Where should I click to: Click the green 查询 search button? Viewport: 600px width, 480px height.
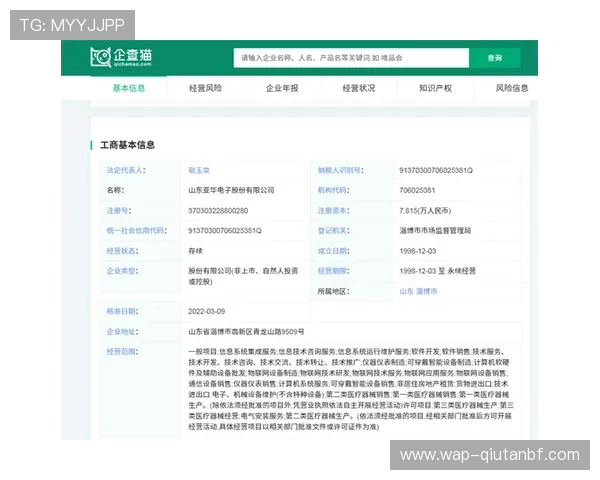click(494, 58)
